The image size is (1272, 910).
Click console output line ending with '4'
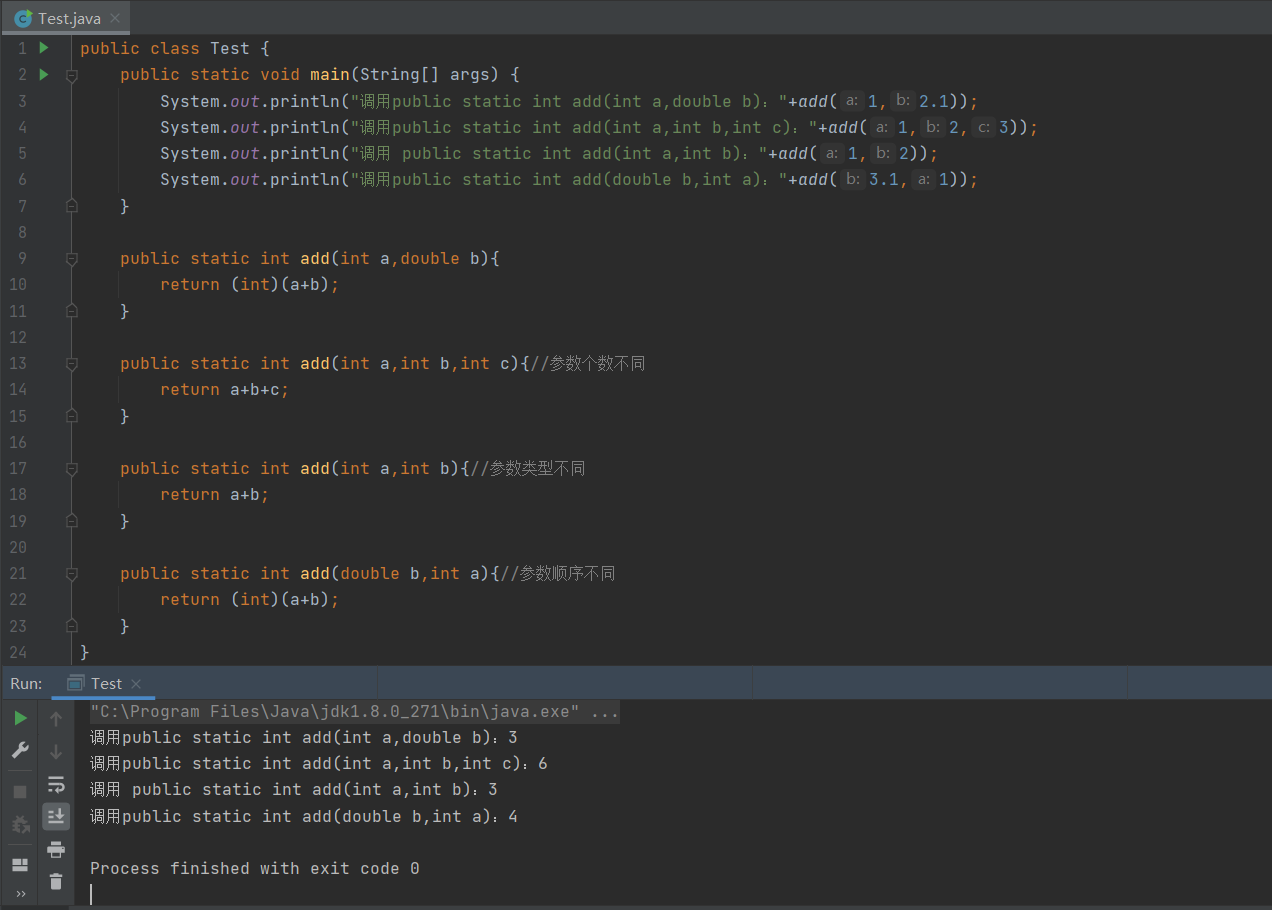coord(303,817)
